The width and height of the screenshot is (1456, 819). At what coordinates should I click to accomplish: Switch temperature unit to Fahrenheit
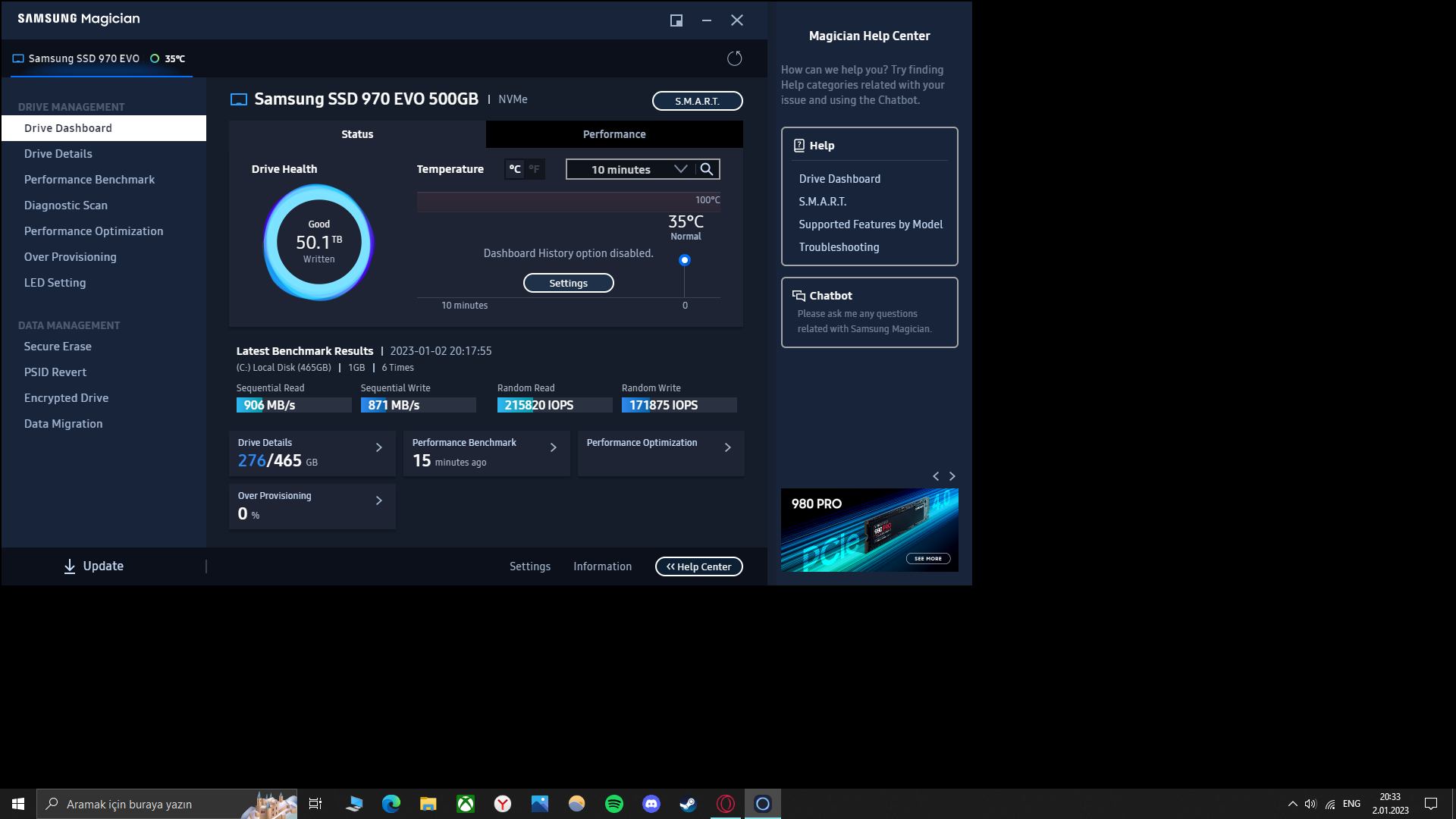tap(535, 169)
